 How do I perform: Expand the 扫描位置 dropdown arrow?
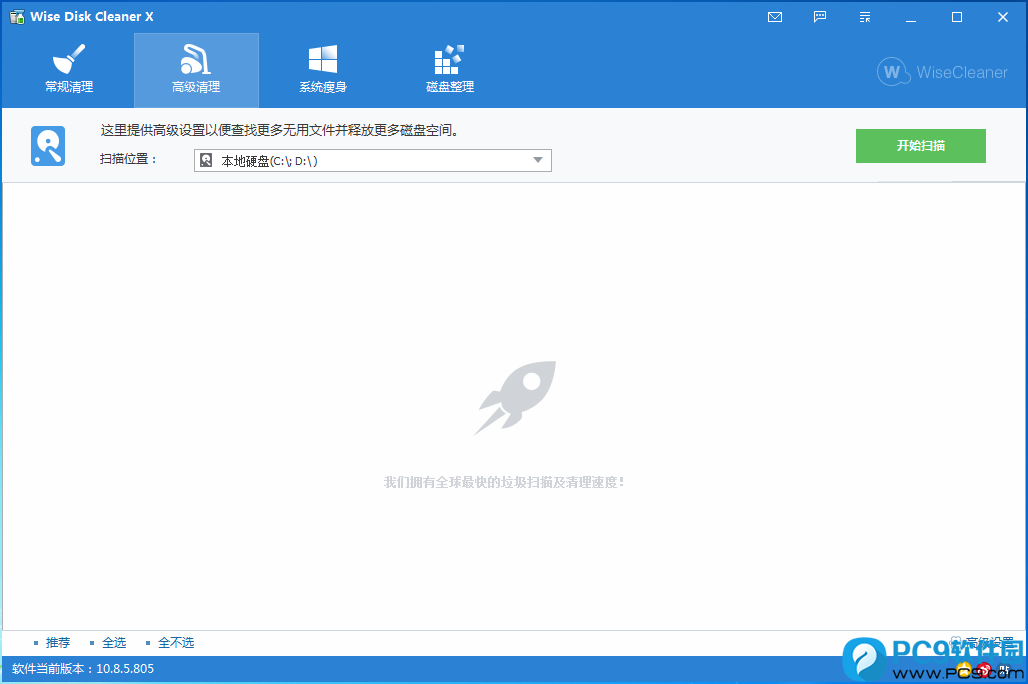538,160
